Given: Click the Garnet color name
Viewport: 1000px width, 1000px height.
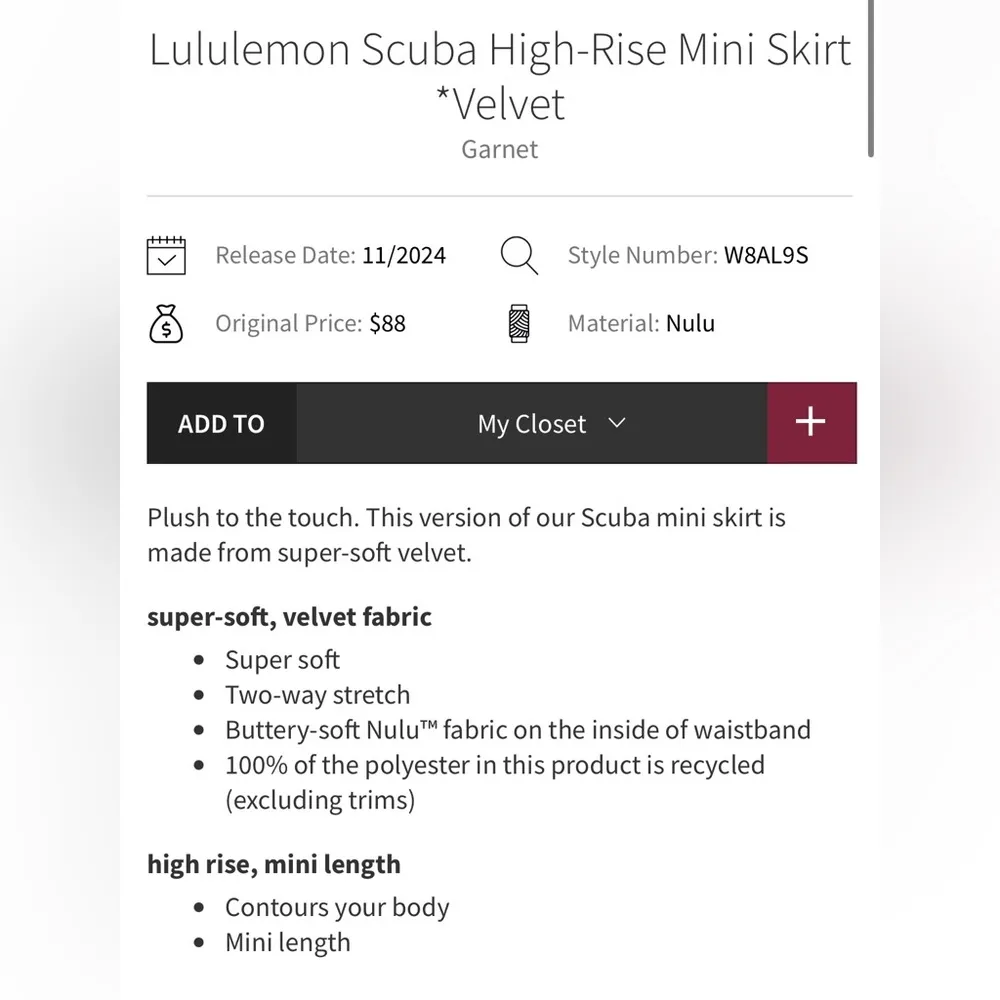Looking at the screenshot, I should pyautogui.click(x=499, y=149).
